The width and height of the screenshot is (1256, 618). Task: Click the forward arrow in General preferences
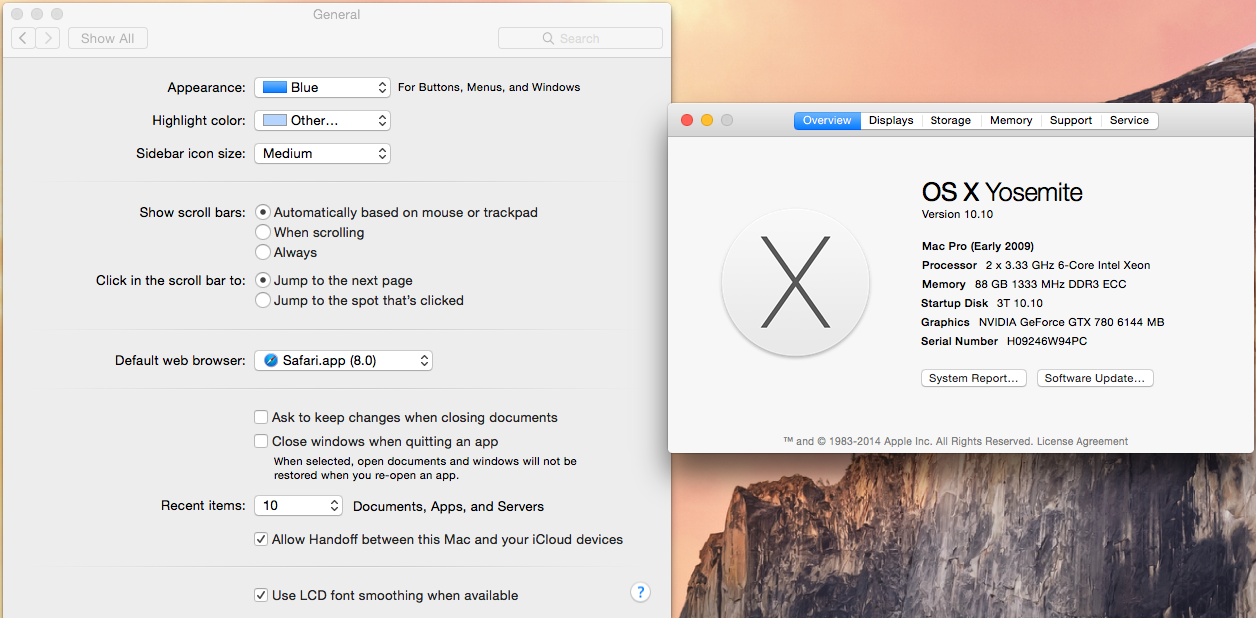pyautogui.click(x=48, y=38)
